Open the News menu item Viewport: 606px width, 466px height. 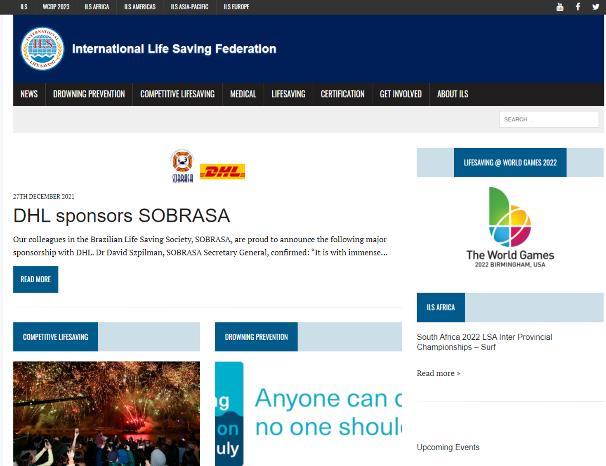pos(29,94)
